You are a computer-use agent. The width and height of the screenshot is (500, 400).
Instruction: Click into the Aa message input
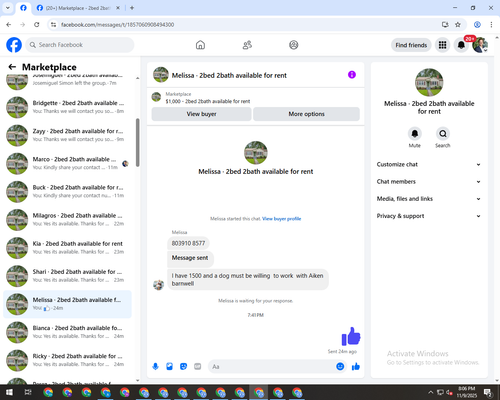tap(271, 367)
